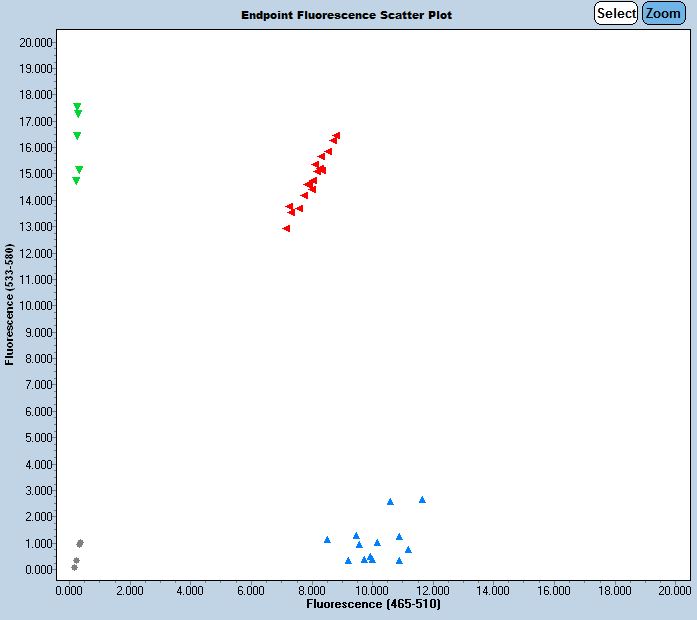Click the topmost gray data point
Image resolution: width=697 pixels, height=620 pixels.
[80, 543]
